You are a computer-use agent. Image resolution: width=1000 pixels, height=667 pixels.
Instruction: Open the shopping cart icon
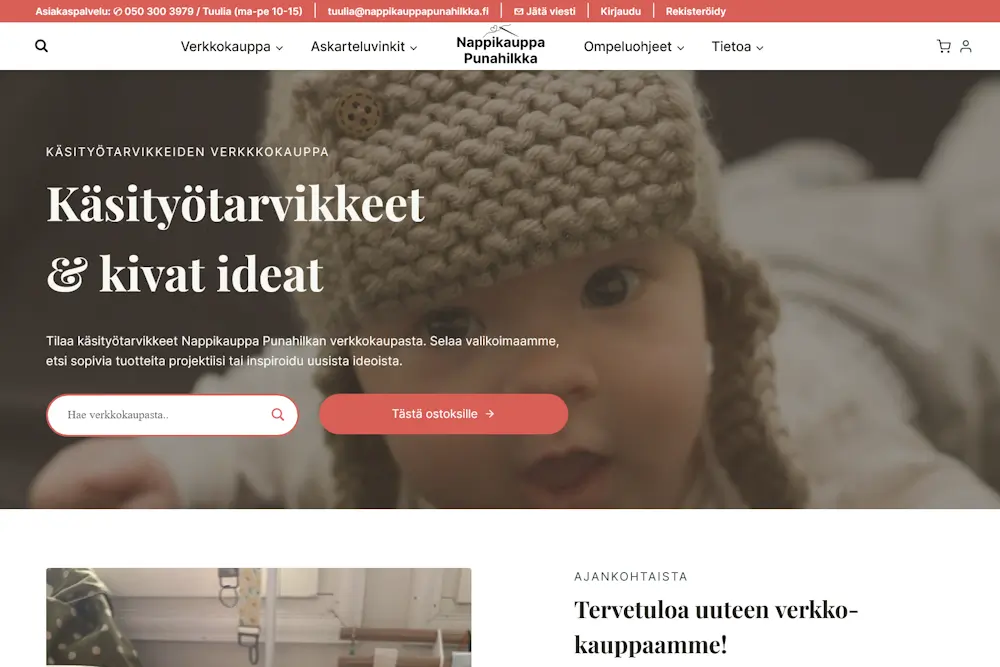(x=944, y=46)
